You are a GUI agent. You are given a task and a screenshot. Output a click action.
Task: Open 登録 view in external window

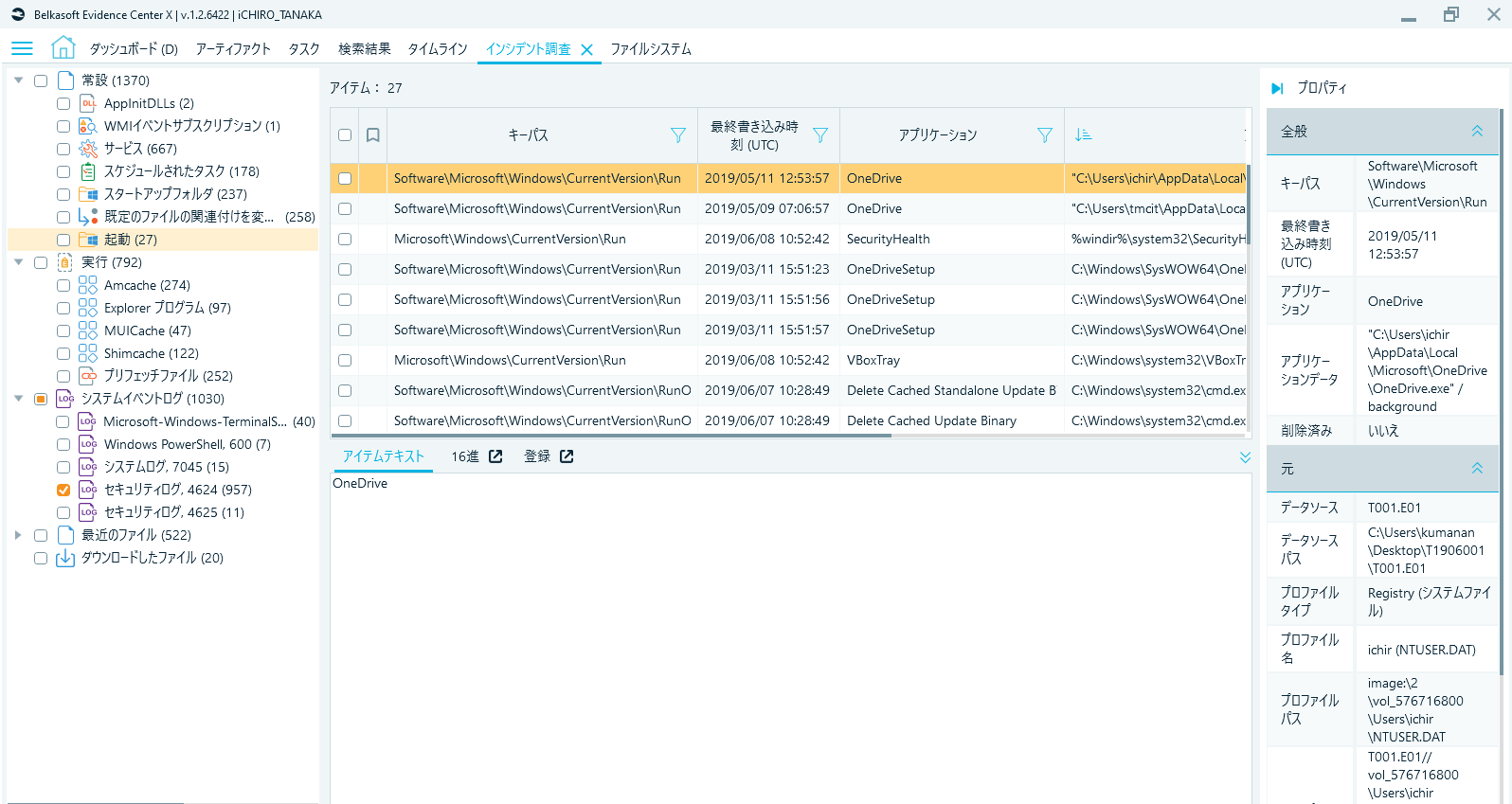[x=567, y=456]
